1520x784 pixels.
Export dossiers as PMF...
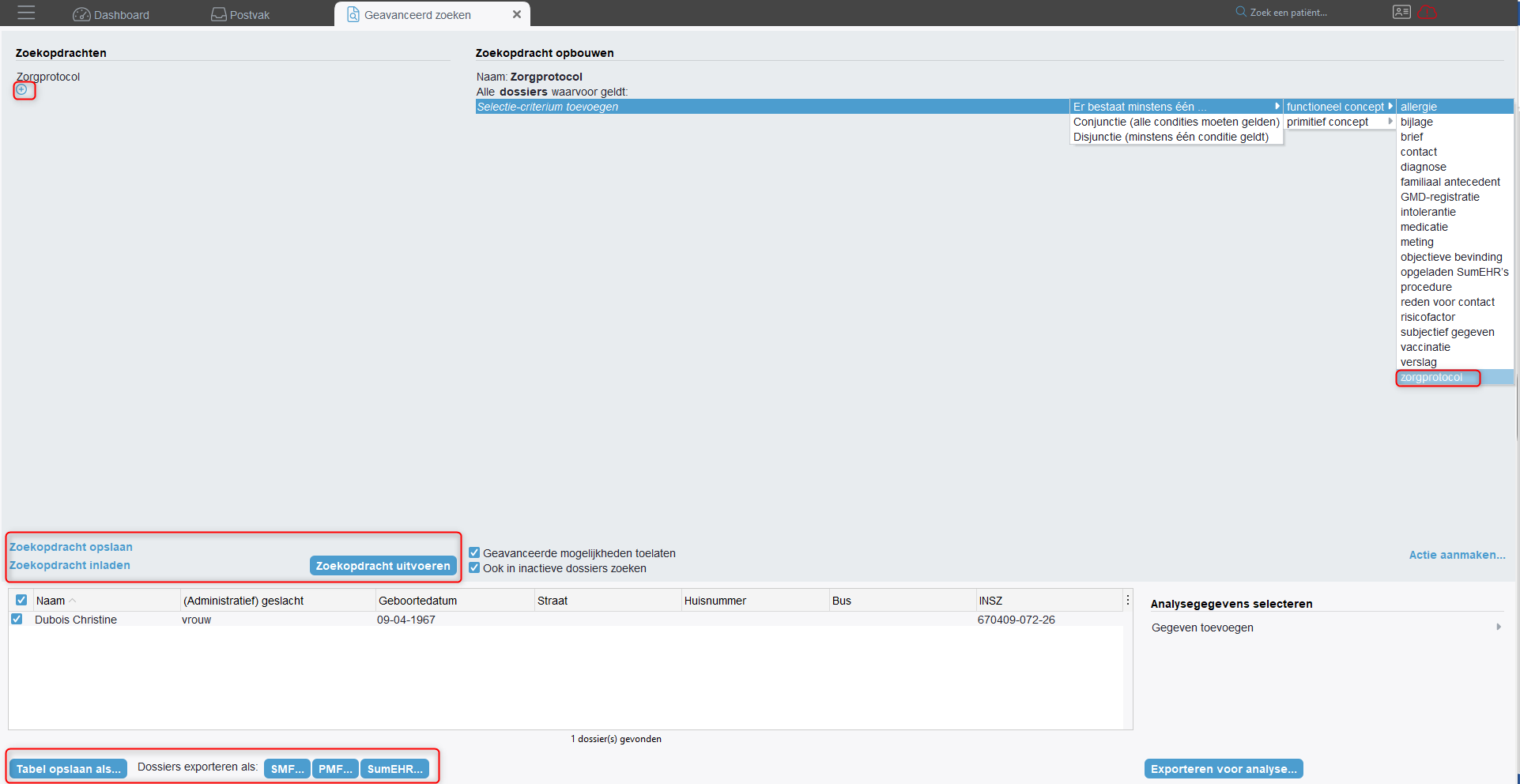click(x=335, y=768)
